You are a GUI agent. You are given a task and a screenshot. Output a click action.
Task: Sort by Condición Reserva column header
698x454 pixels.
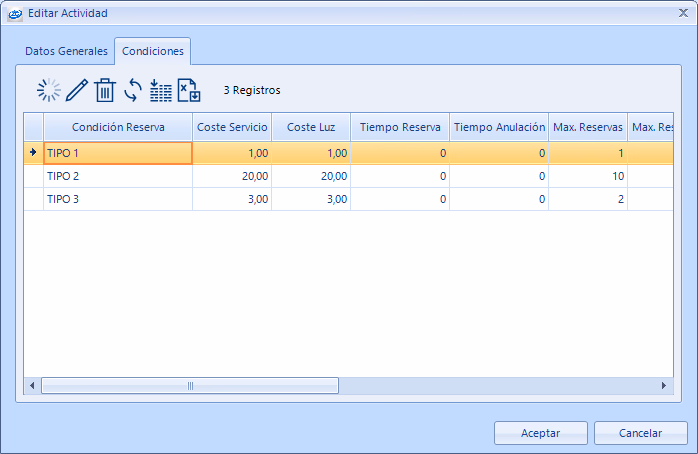tap(118, 127)
